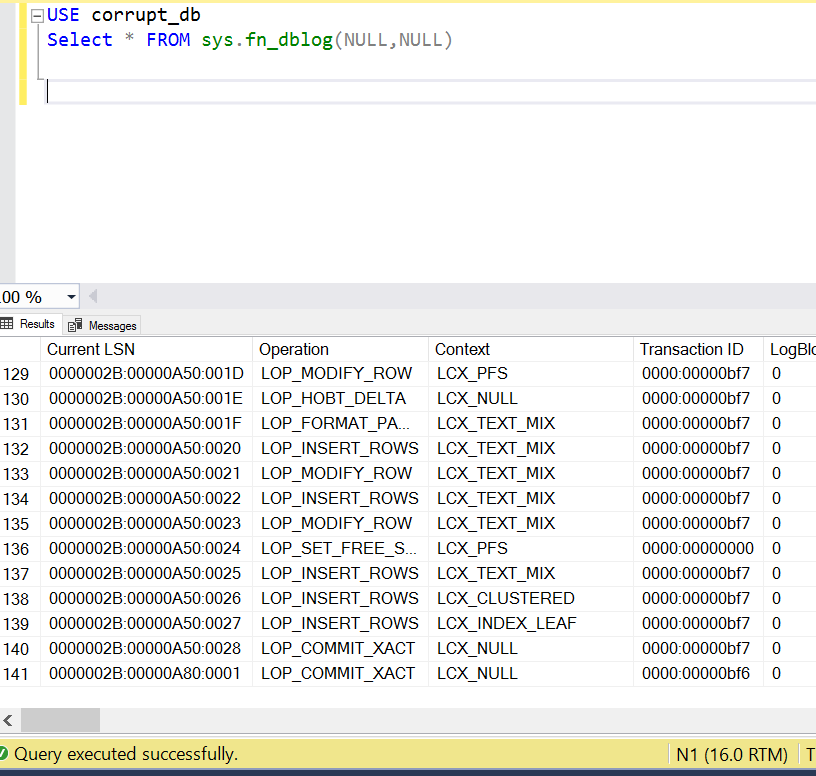The height and width of the screenshot is (776, 816).
Task: Select LOP_COMMIT_XACT cell in row 141
Action: [340, 673]
